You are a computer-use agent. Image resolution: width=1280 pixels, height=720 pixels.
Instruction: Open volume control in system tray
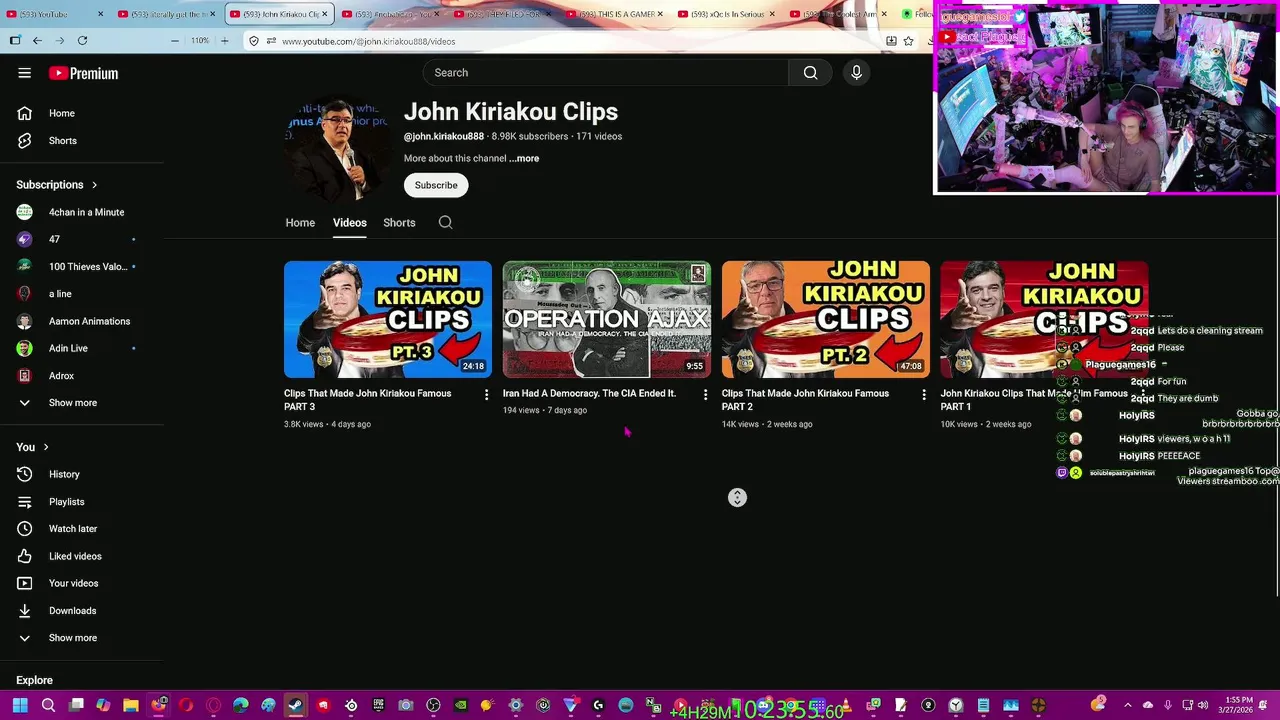(x=1203, y=706)
